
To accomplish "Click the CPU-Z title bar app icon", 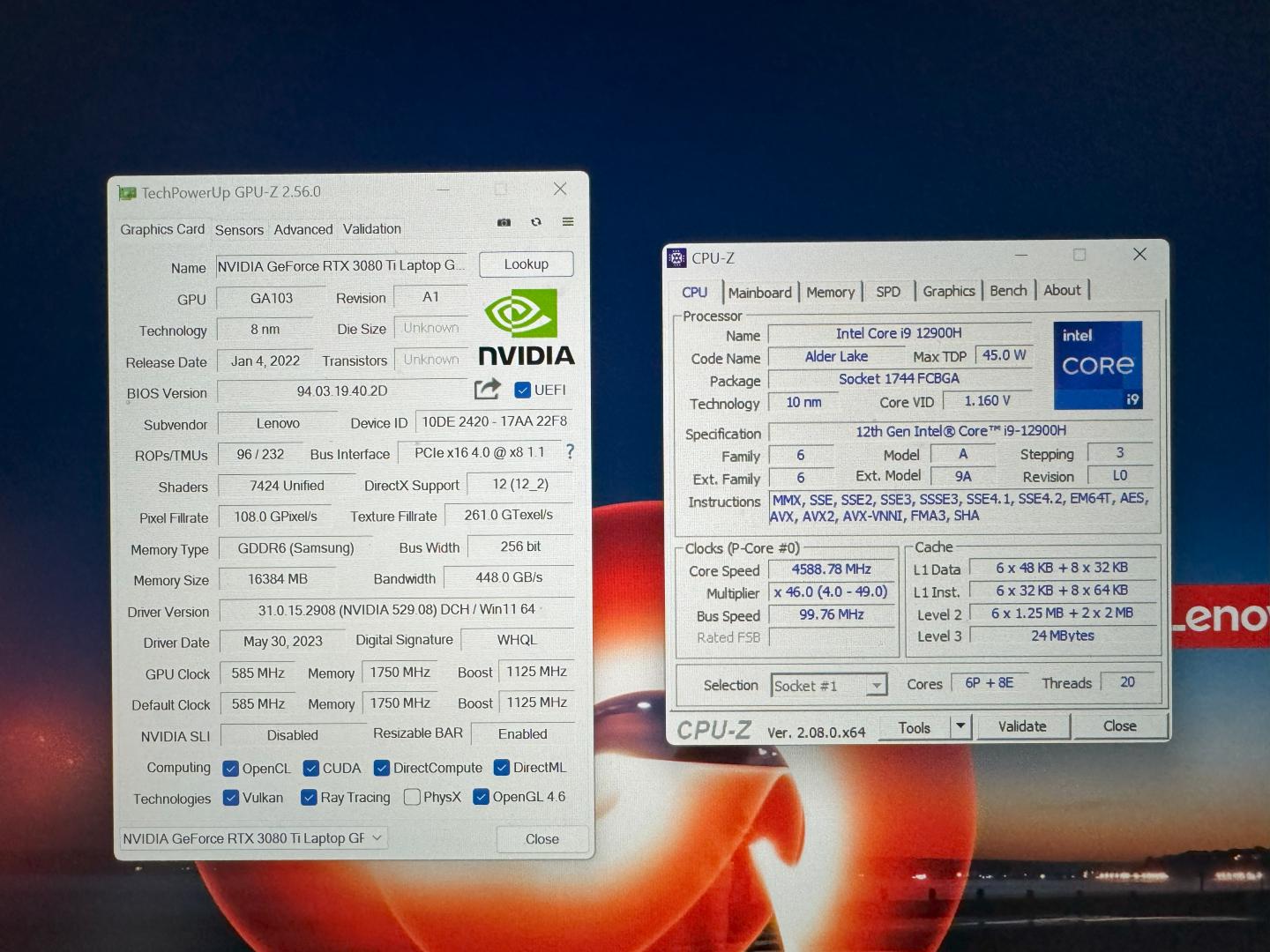I will click(676, 257).
